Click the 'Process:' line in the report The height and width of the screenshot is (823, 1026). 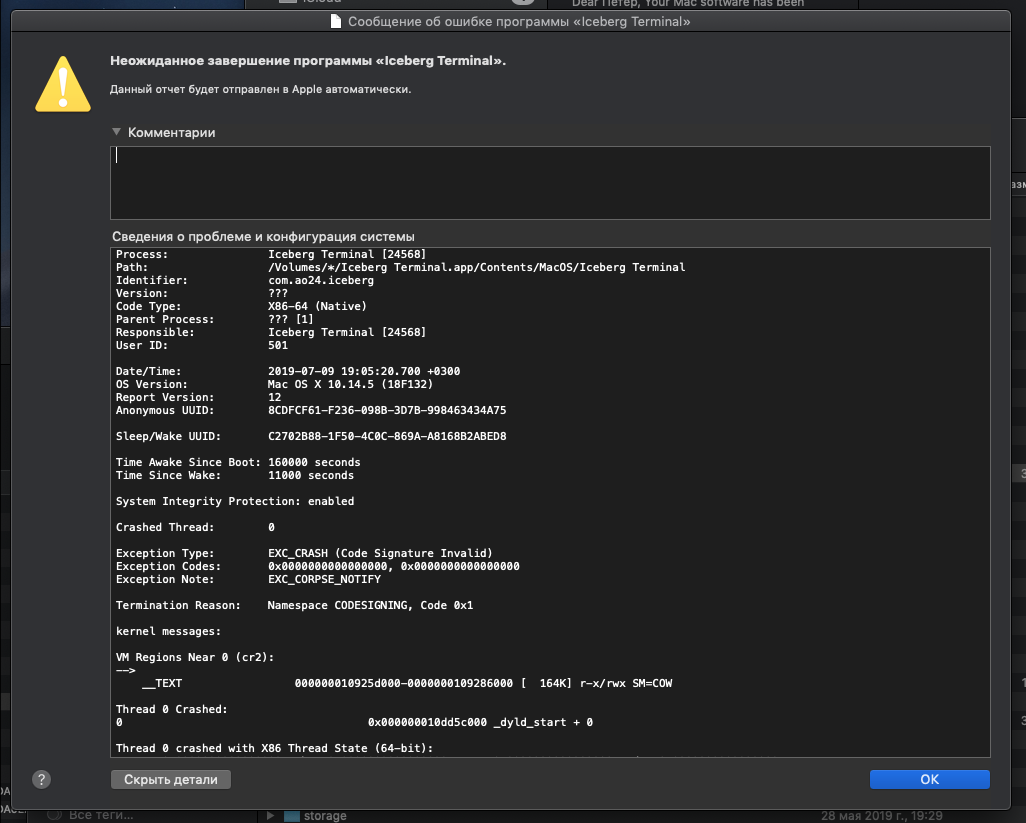click(x=271, y=254)
